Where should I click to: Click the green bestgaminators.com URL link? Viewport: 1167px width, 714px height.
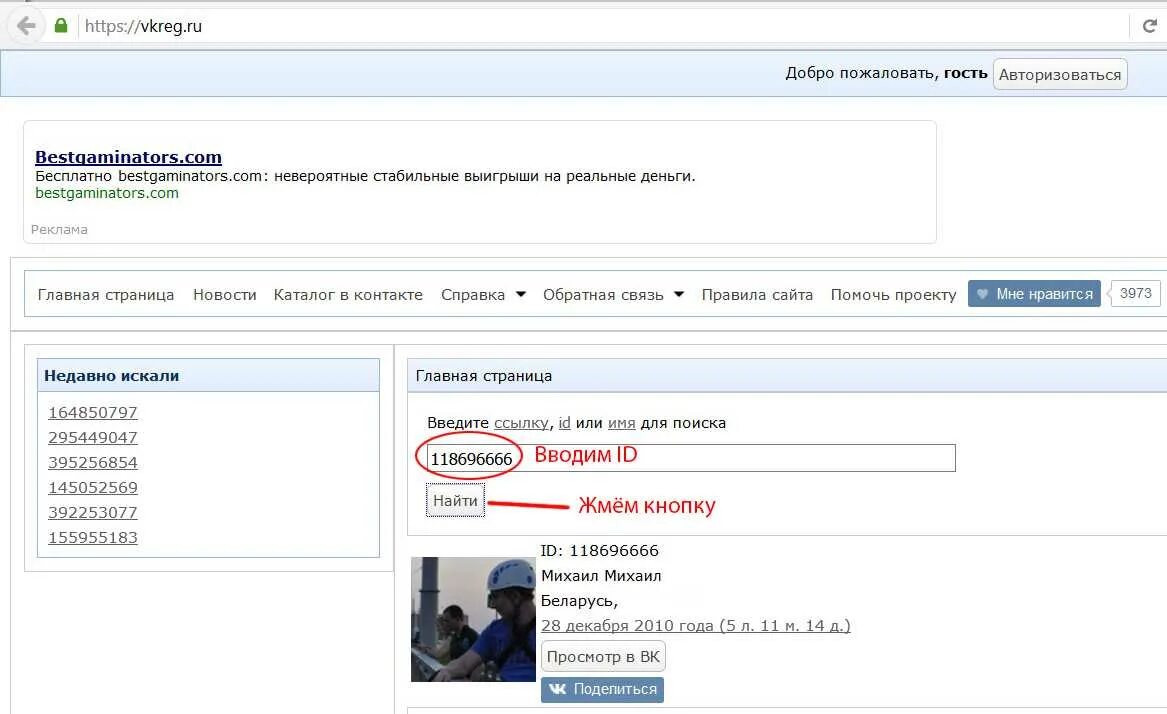106,193
